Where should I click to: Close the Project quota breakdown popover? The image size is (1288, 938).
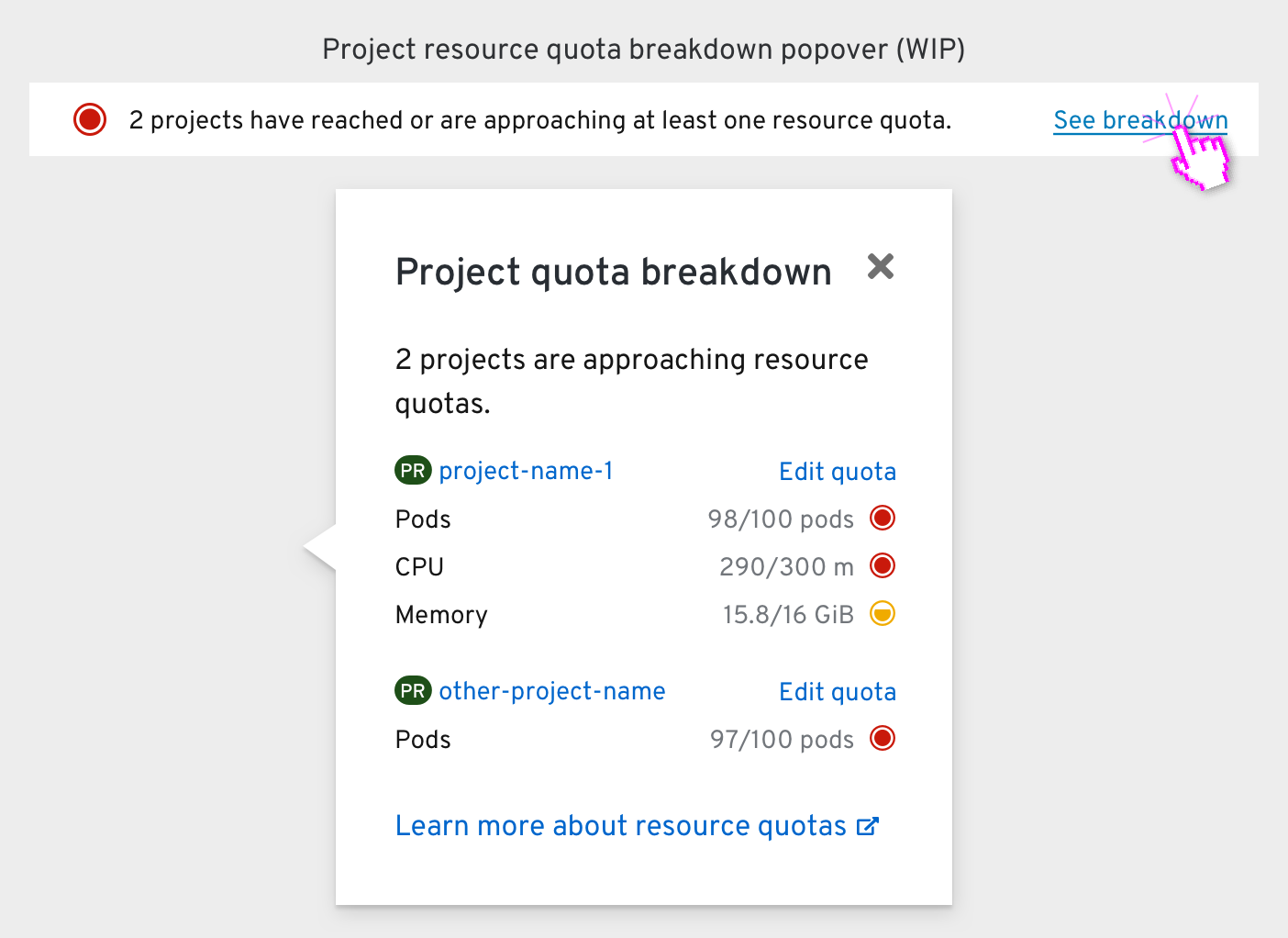[x=881, y=267]
